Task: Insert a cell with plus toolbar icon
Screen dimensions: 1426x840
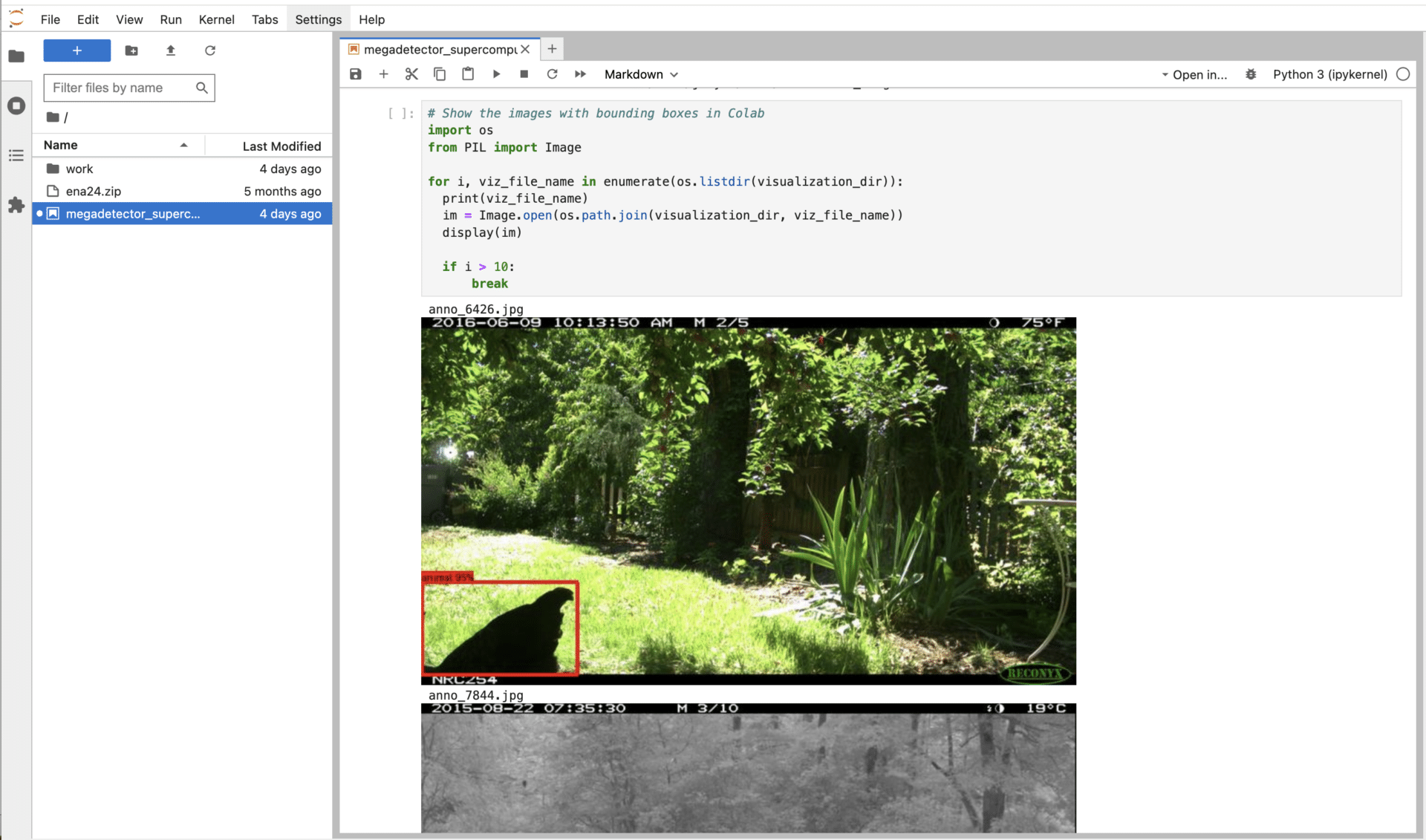Action: click(x=383, y=74)
